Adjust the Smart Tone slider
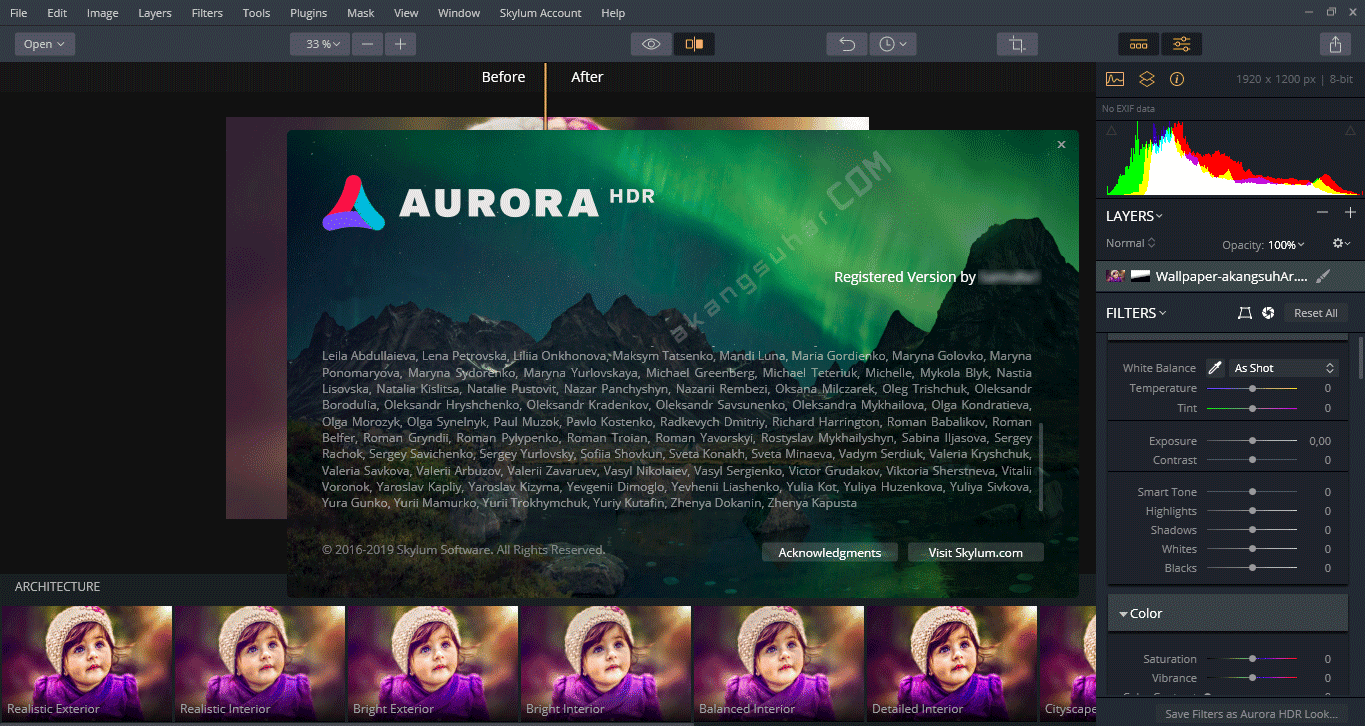This screenshot has height=726, width=1365. click(1252, 492)
